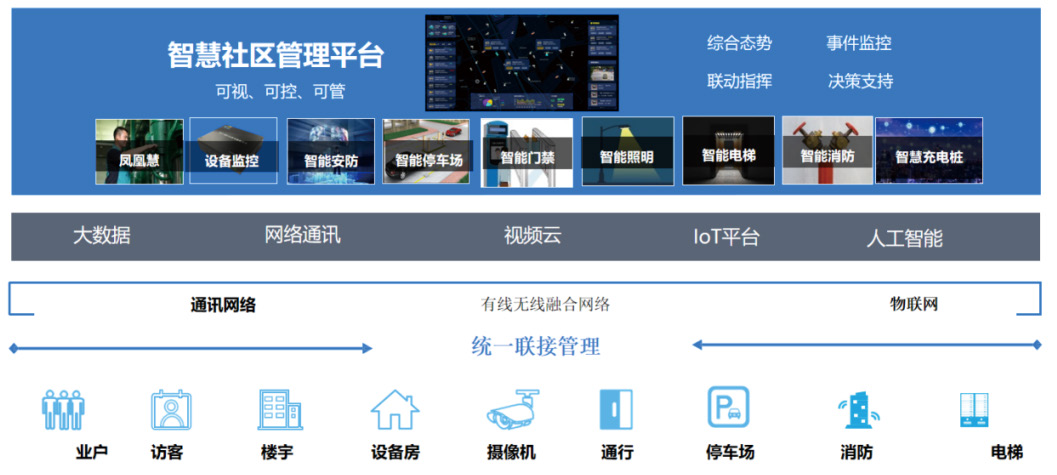The image size is (1057, 475).
Task: Open the 凤凰慧 thumbnail tile
Action: point(139,152)
